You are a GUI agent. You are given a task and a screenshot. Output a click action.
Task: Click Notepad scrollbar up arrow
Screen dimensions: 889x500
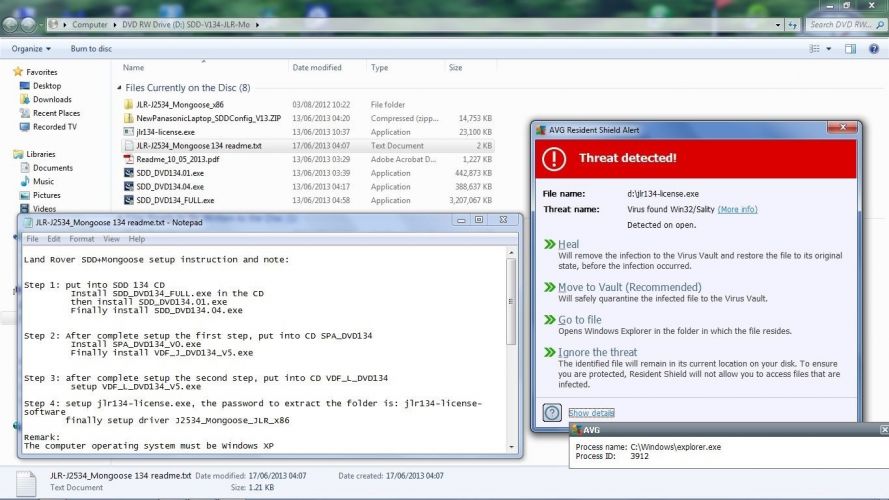click(511, 252)
